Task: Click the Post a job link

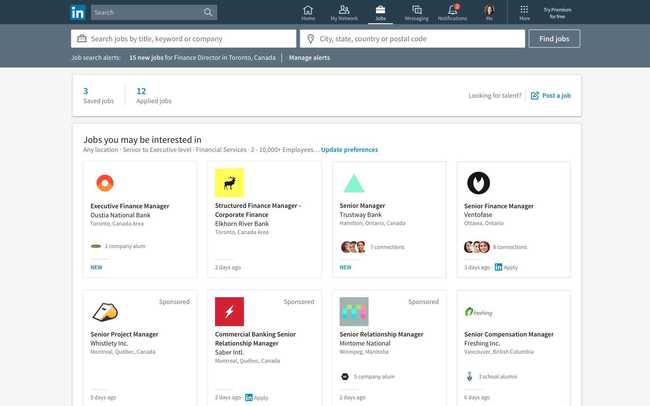Action: [x=556, y=95]
